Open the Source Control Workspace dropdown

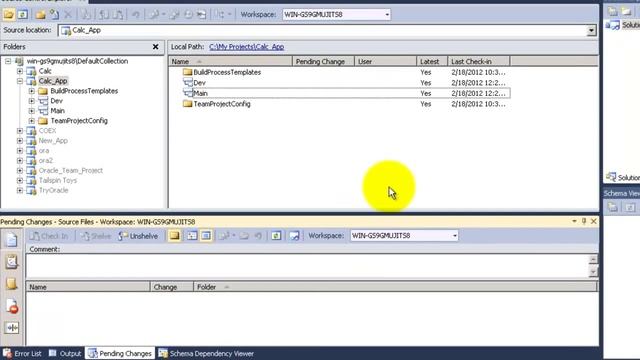point(387,15)
